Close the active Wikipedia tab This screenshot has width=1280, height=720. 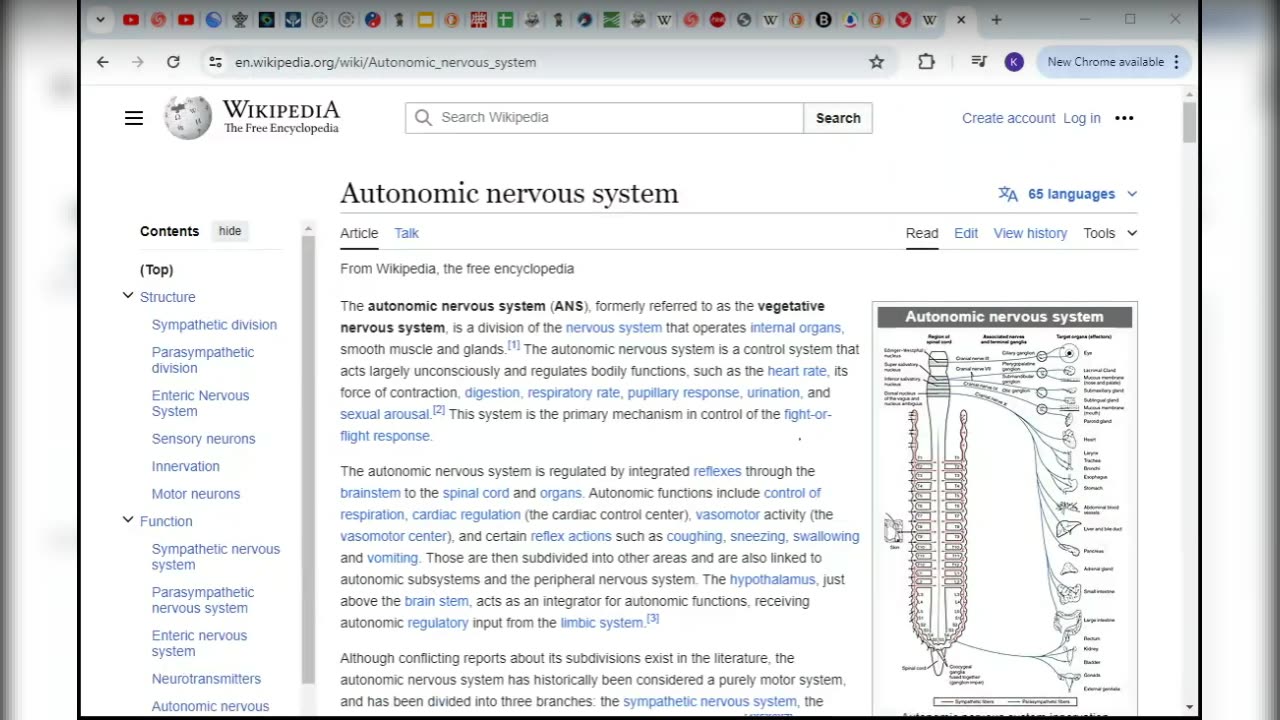click(x=961, y=20)
